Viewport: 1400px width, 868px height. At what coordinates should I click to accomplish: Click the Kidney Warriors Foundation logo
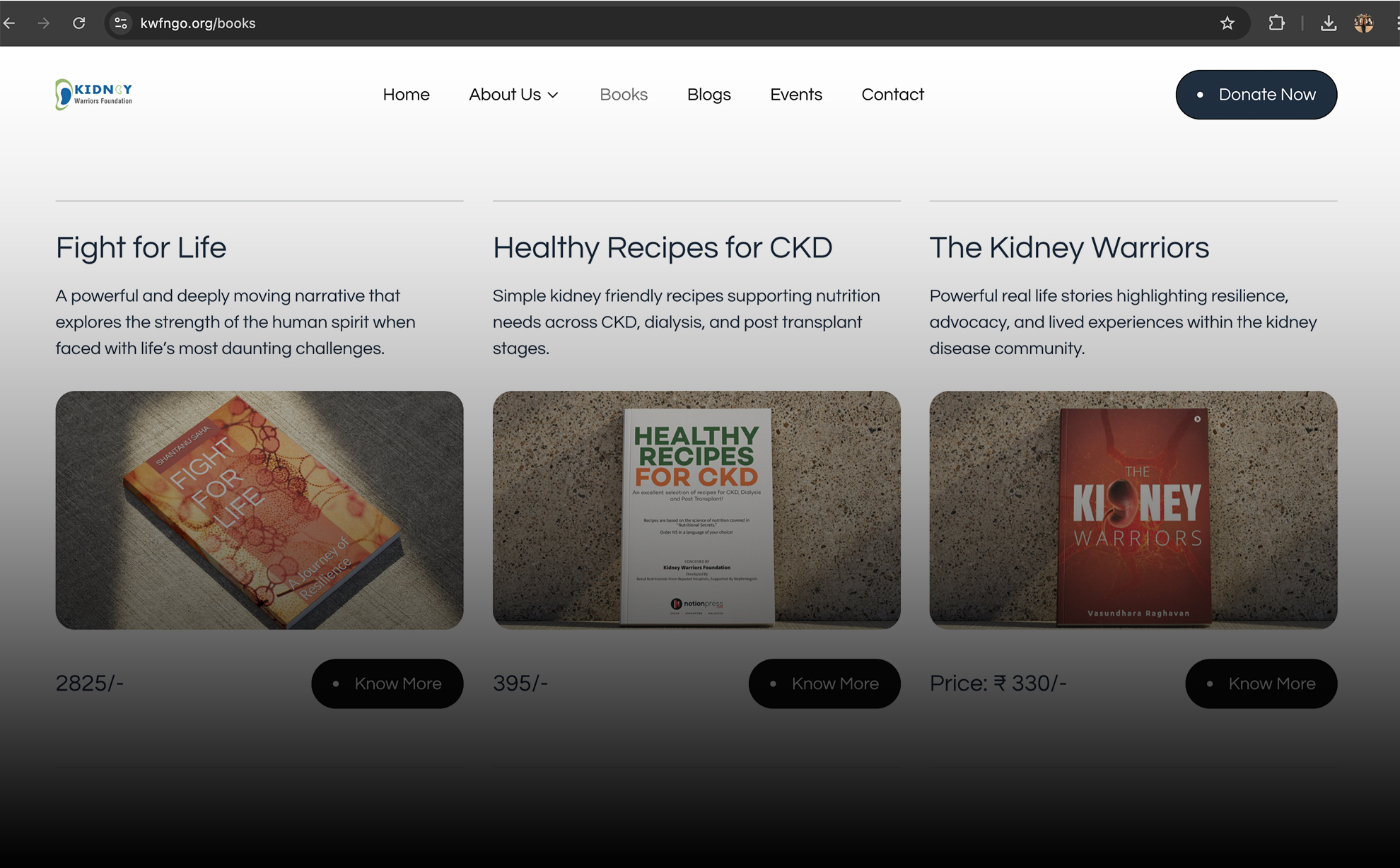pos(94,95)
